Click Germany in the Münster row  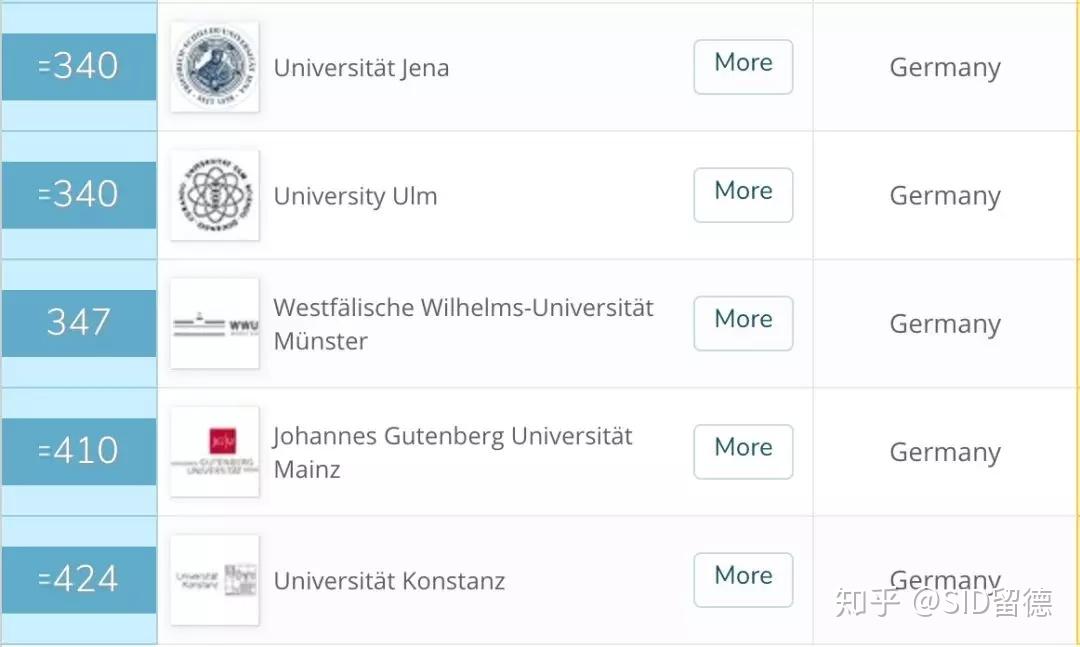tap(944, 323)
